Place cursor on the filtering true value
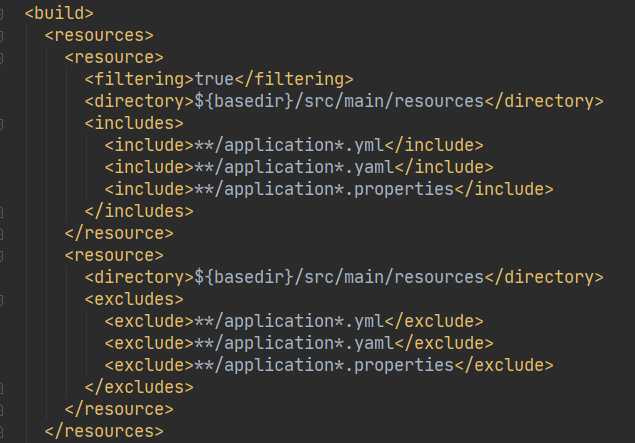 click(x=214, y=79)
